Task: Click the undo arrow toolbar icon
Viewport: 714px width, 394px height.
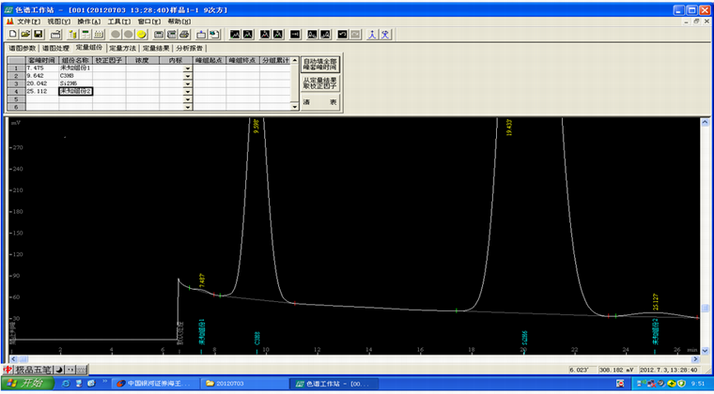Action: 342,34
